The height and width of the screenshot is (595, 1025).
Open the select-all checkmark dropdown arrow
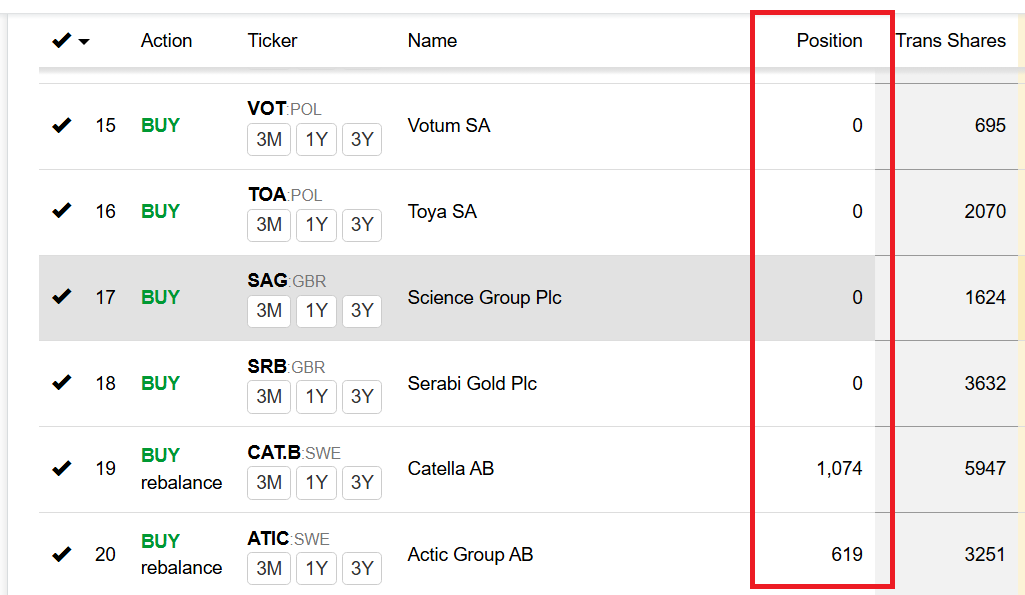[x=84, y=42]
